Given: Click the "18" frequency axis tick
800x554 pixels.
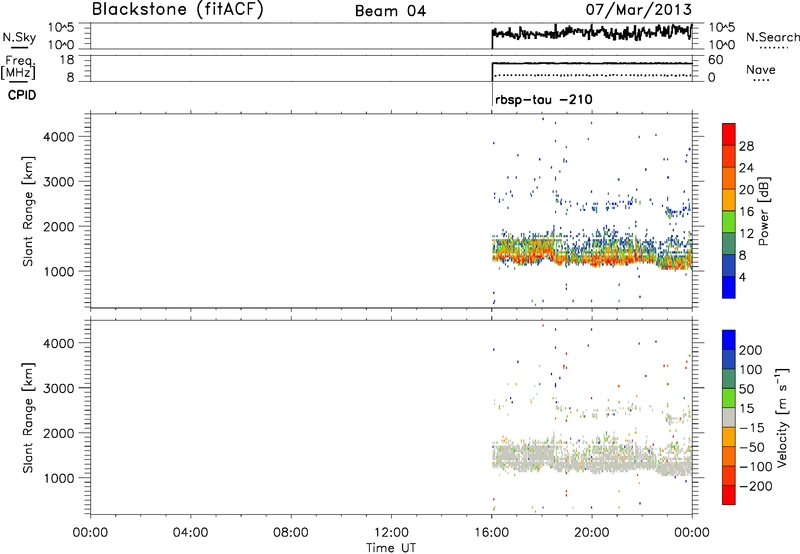Looking at the screenshot, I should [67, 60].
